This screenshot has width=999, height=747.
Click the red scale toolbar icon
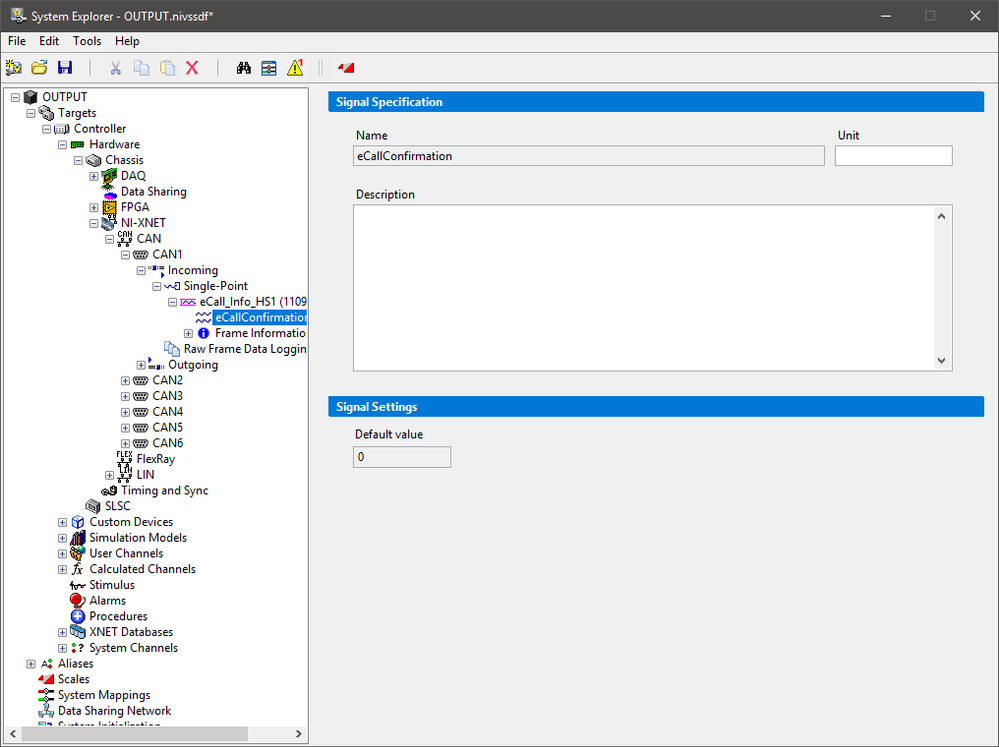[346, 68]
